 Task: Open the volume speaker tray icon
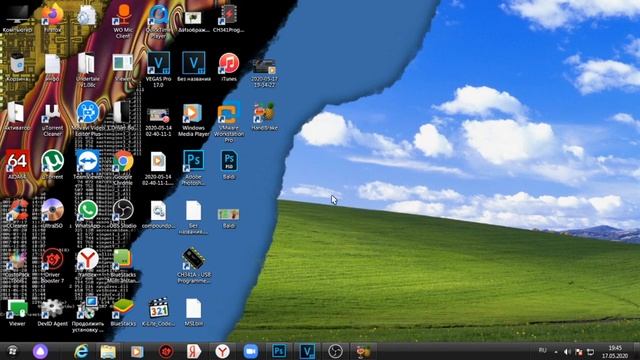567,351
